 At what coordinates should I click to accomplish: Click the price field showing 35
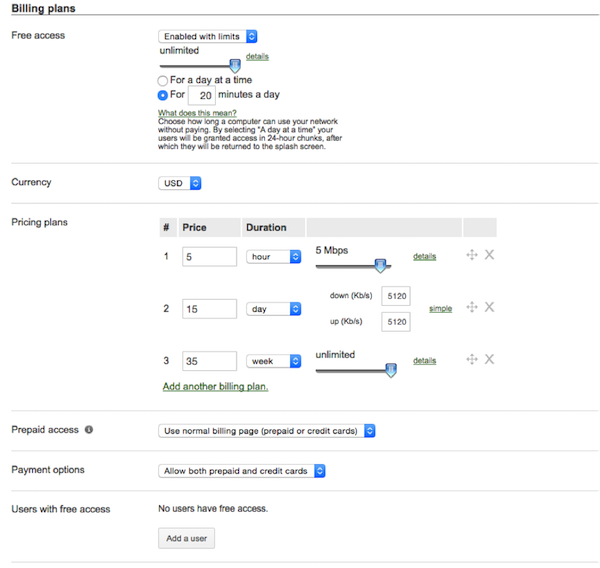click(x=209, y=361)
